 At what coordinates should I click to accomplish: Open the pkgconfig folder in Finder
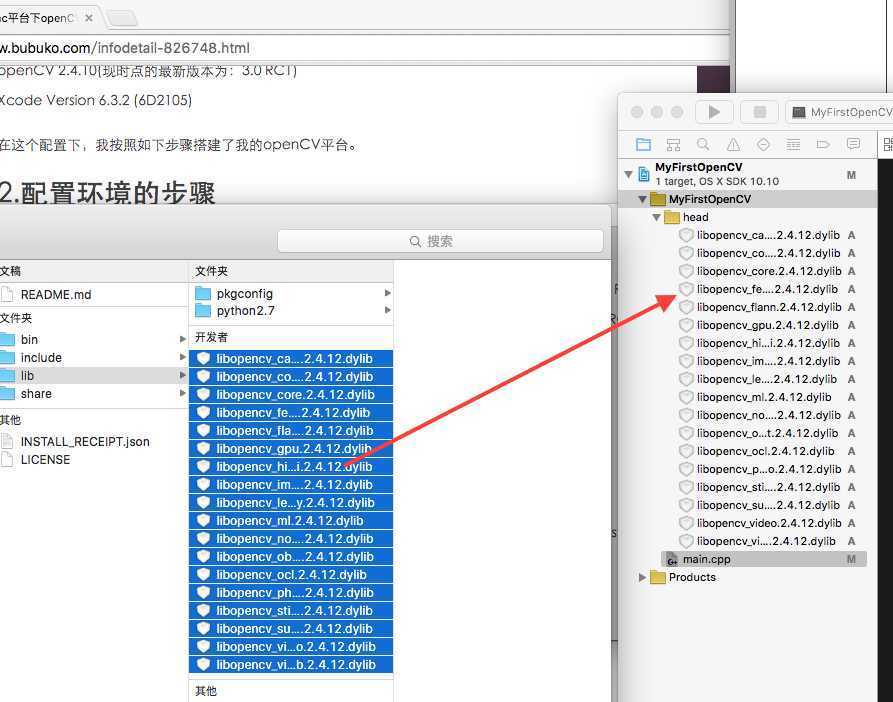coord(244,294)
